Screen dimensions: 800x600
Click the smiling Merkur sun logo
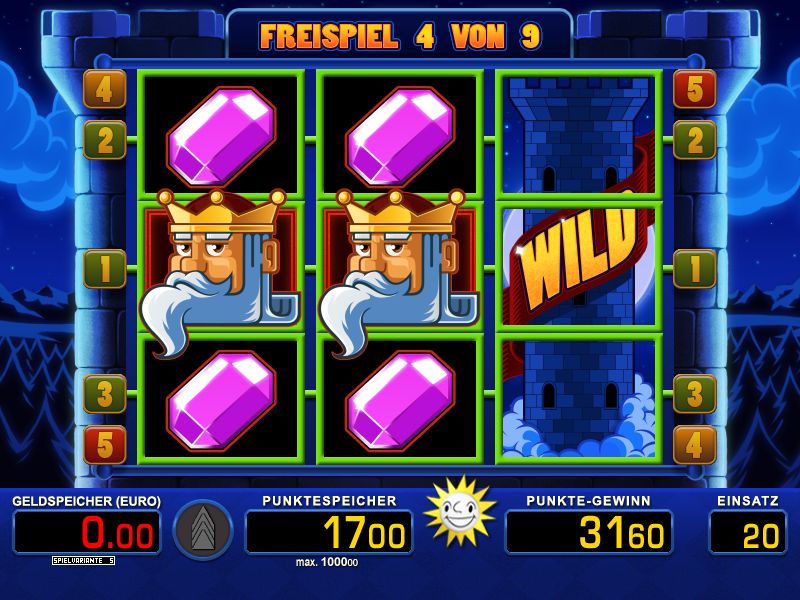460,512
